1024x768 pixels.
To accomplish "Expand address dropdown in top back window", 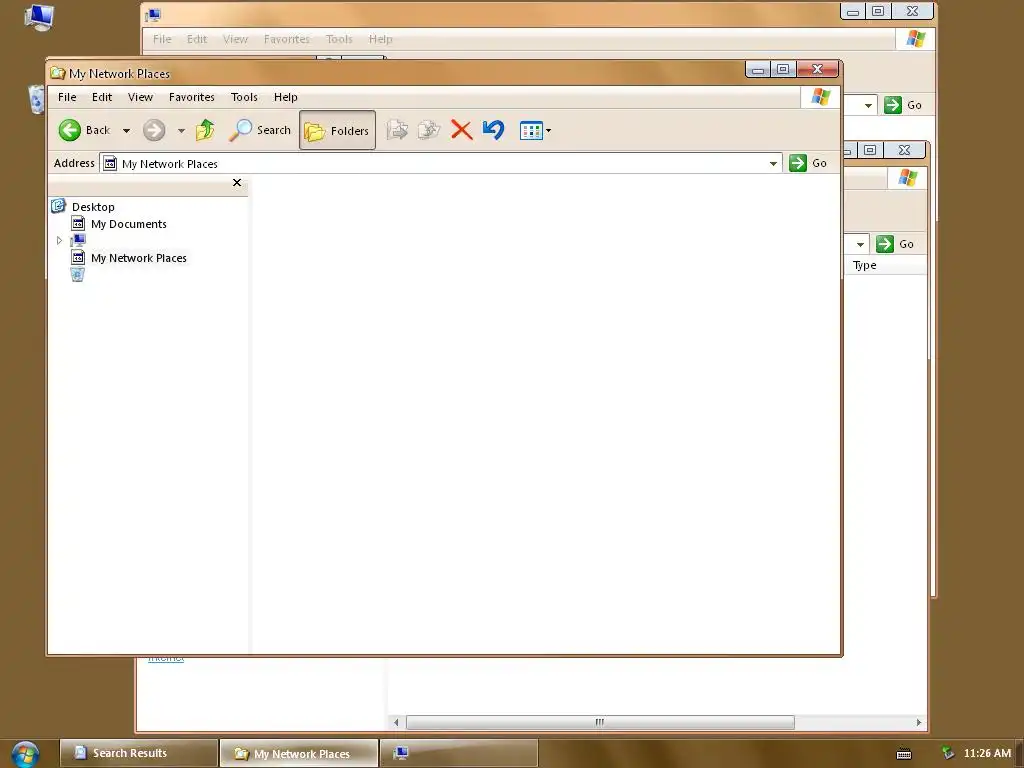I will [x=868, y=105].
